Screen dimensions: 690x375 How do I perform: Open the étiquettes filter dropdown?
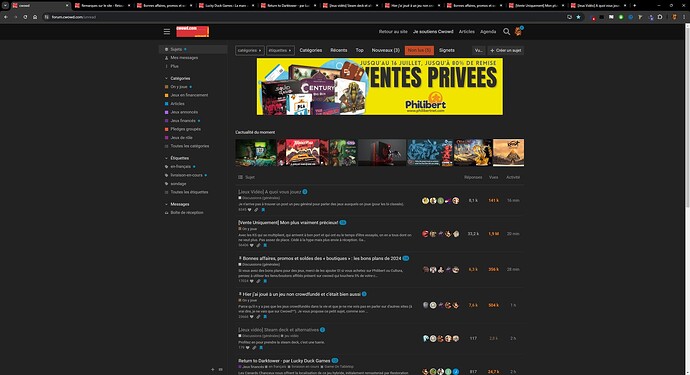[x=280, y=51]
